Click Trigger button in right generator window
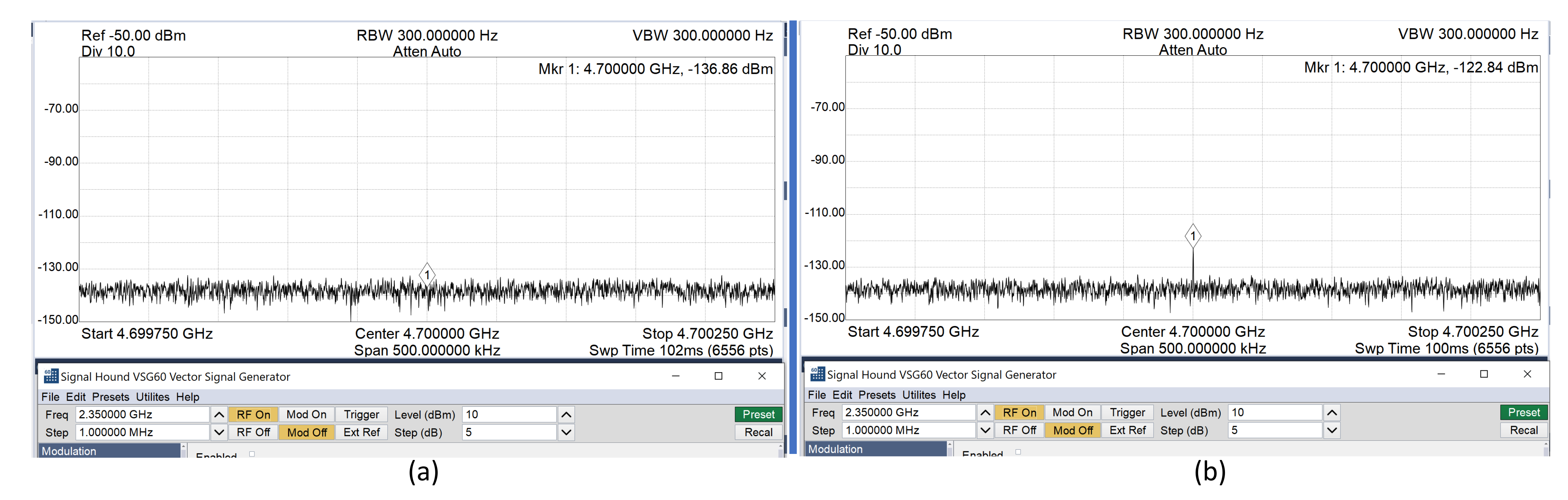This screenshot has height=500, width=1568. click(x=1127, y=412)
